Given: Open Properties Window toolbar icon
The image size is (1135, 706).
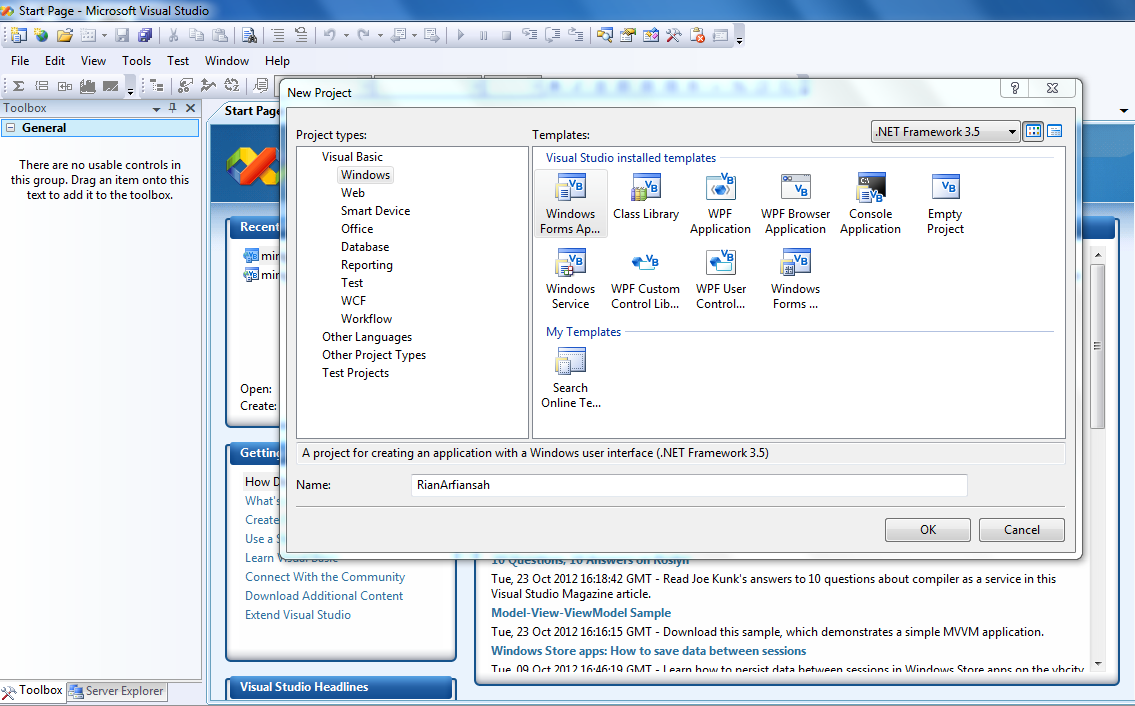Looking at the screenshot, I should 628,35.
